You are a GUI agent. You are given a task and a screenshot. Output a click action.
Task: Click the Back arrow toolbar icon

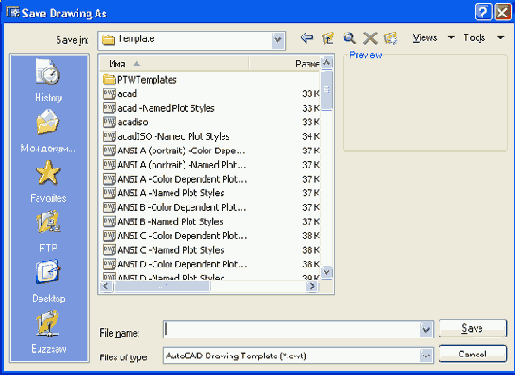[x=307, y=38]
